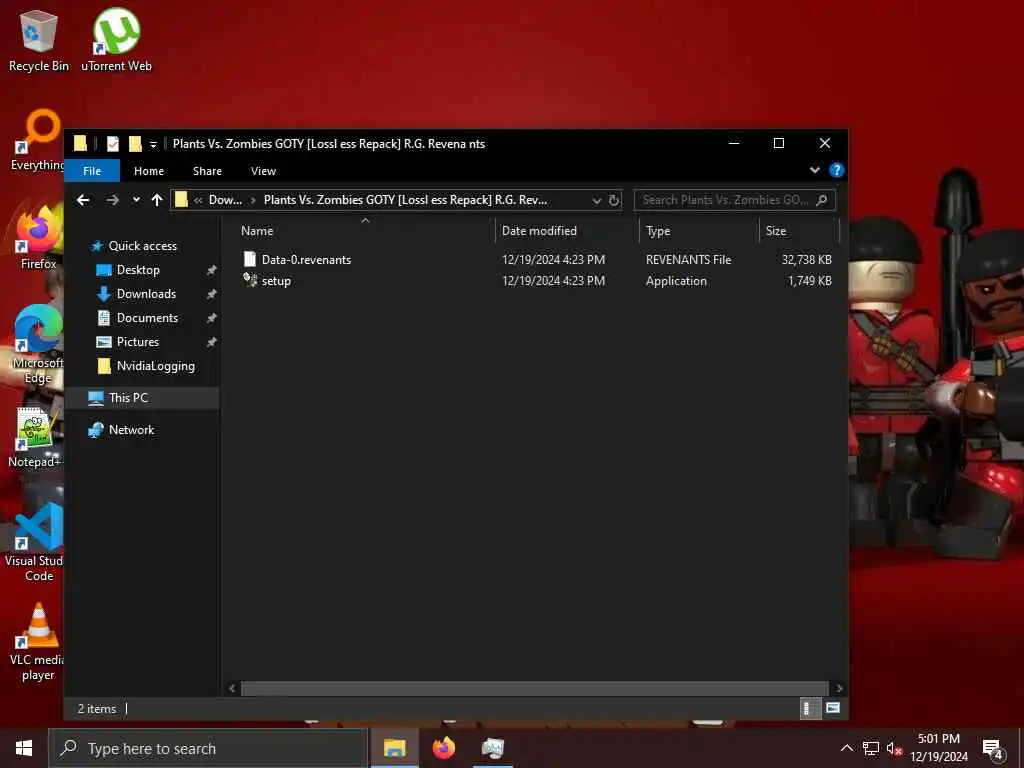This screenshot has height=768, width=1024.
Task: Click the horizontal scrollbar in file list
Action: [x=535, y=688]
